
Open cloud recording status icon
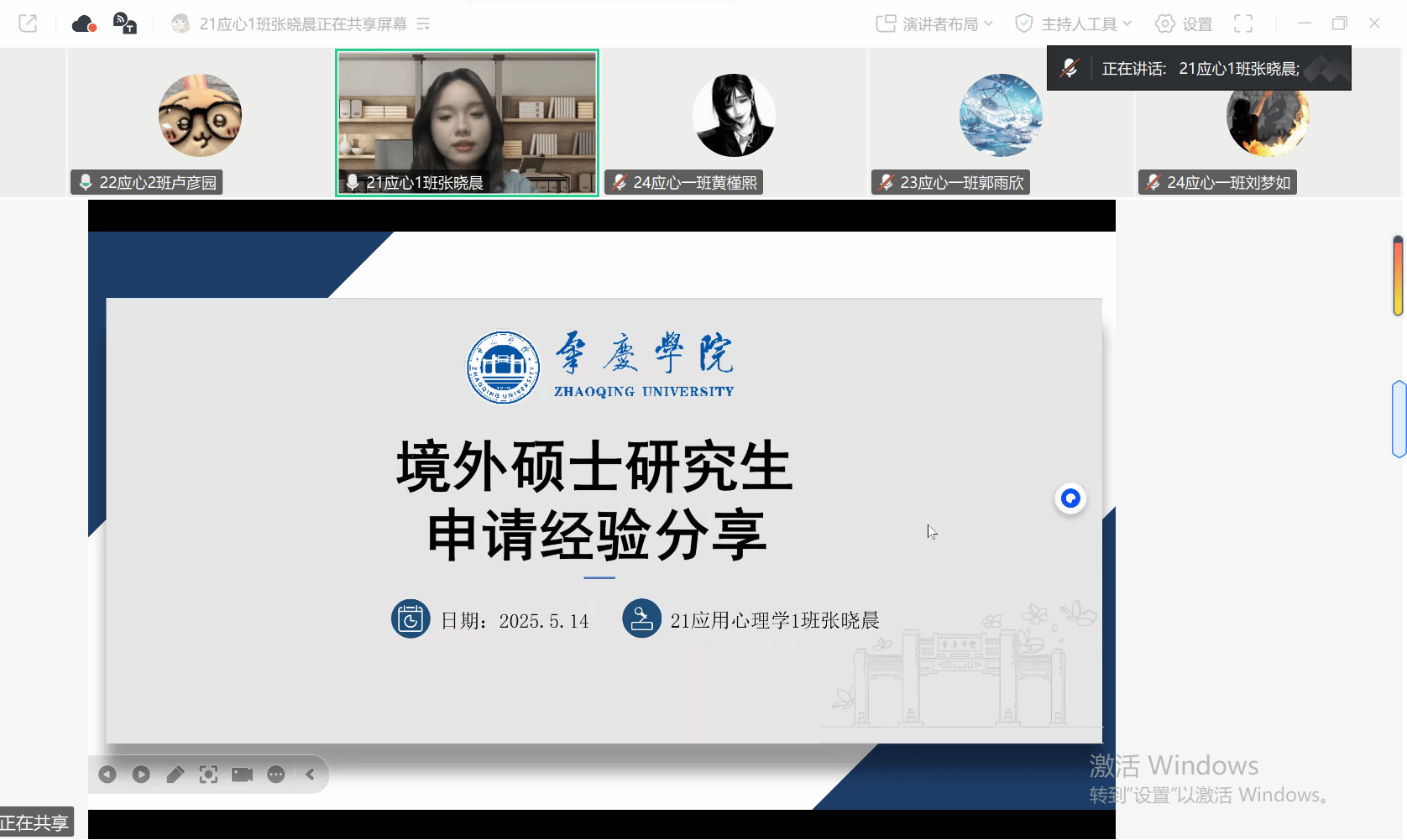tap(84, 23)
